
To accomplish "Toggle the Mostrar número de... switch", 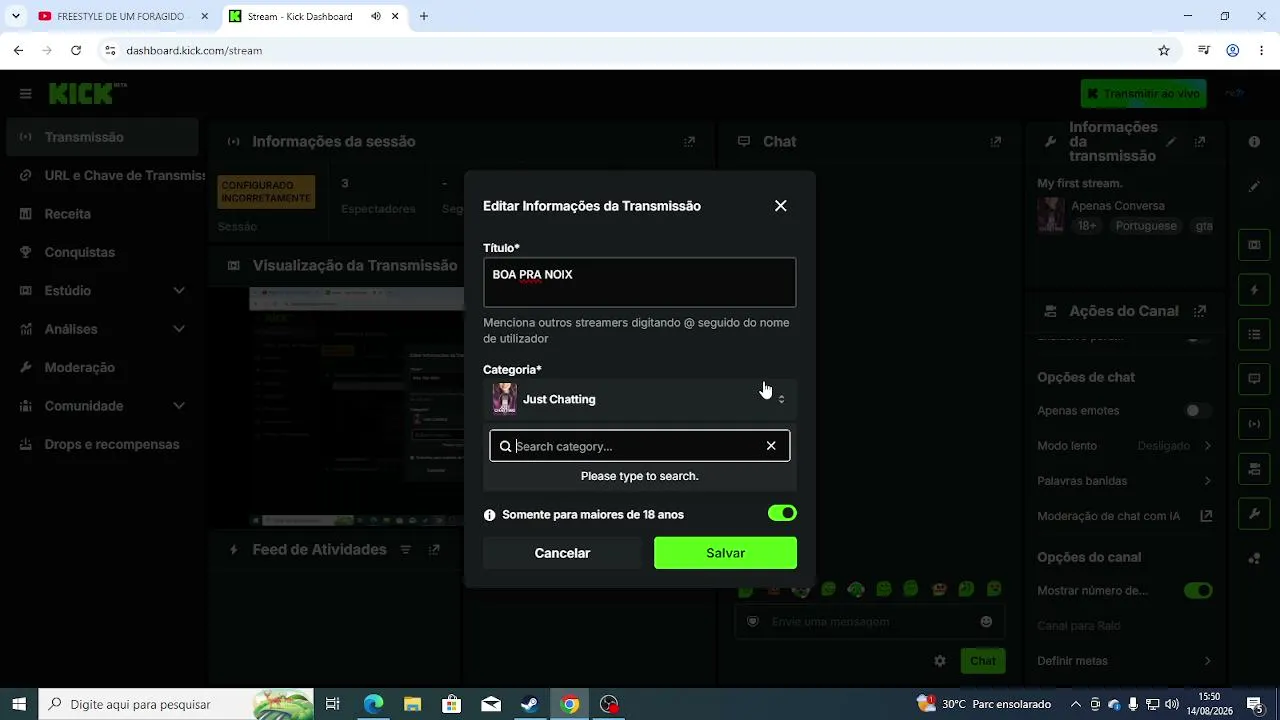I will pos(1198,591).
